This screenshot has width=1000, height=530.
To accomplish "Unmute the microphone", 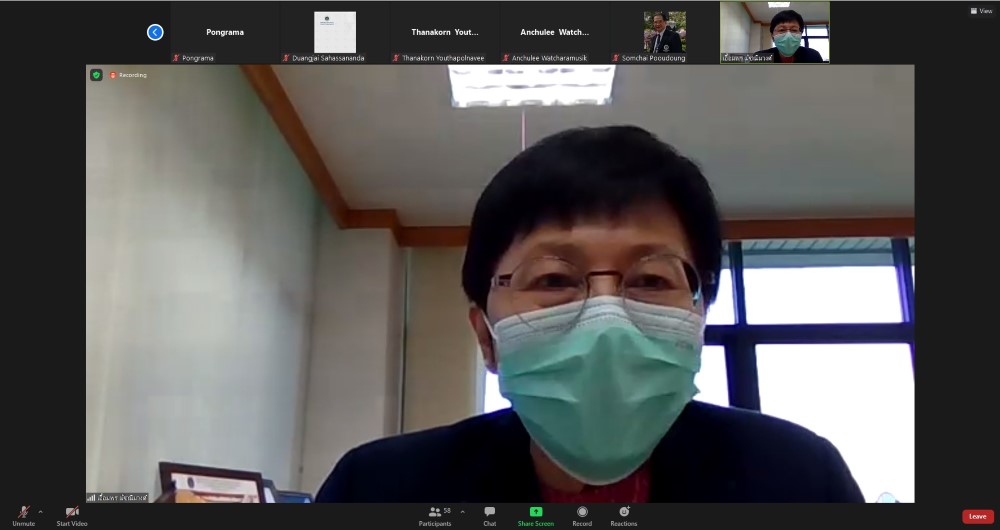I will pos(23,514).
